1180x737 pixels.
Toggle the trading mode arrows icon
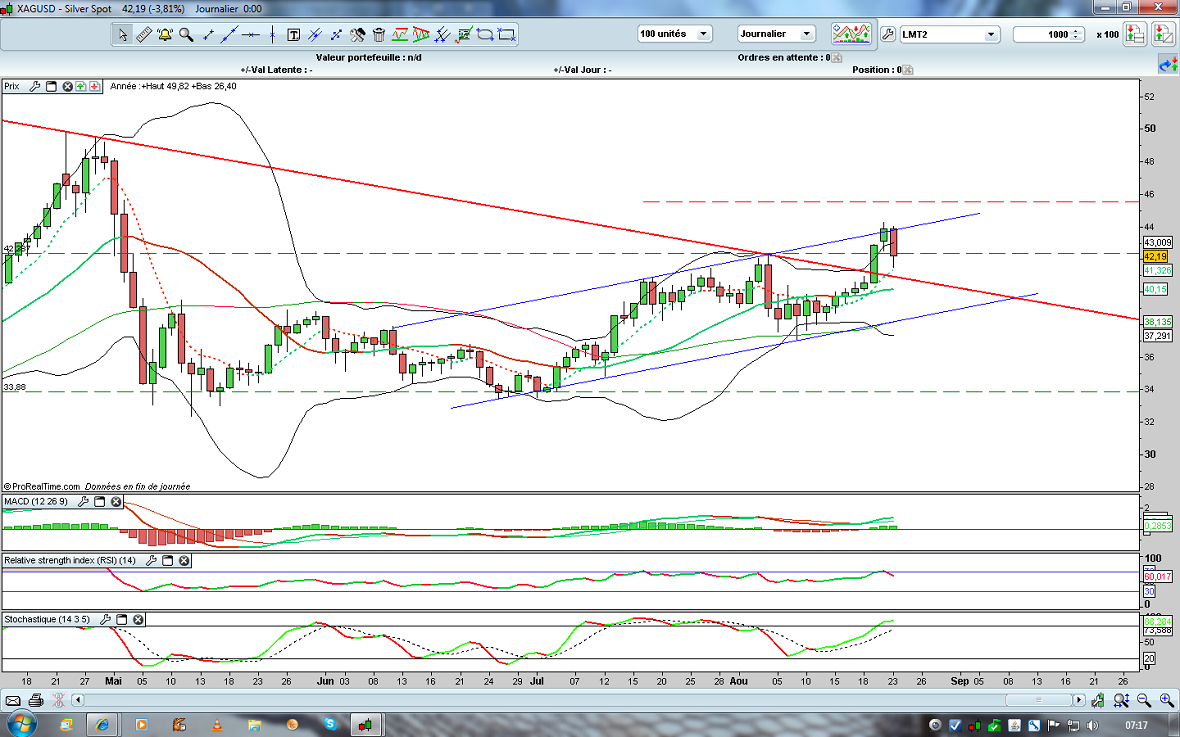1168,65
